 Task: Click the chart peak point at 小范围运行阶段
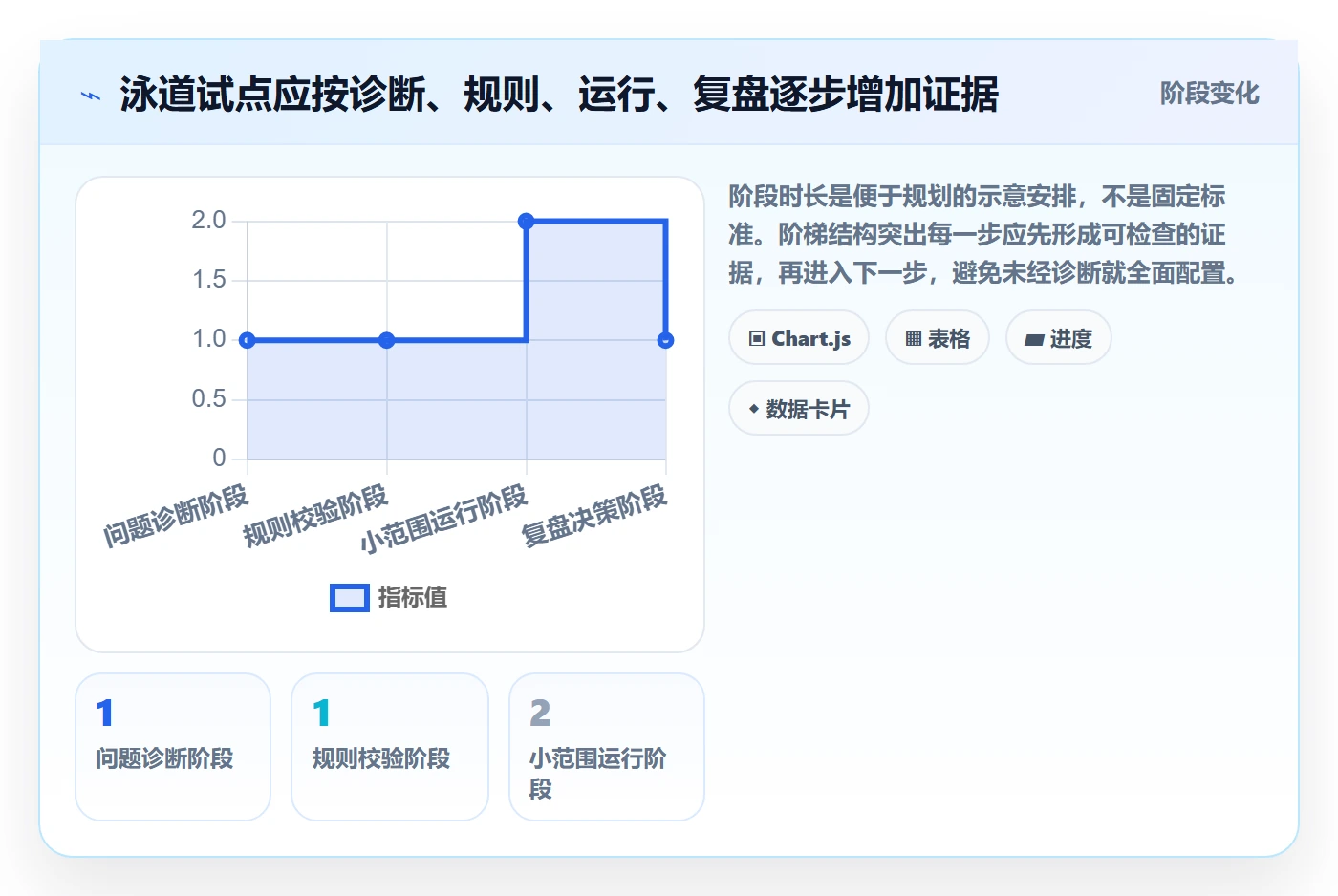click(x=527, y=222)
